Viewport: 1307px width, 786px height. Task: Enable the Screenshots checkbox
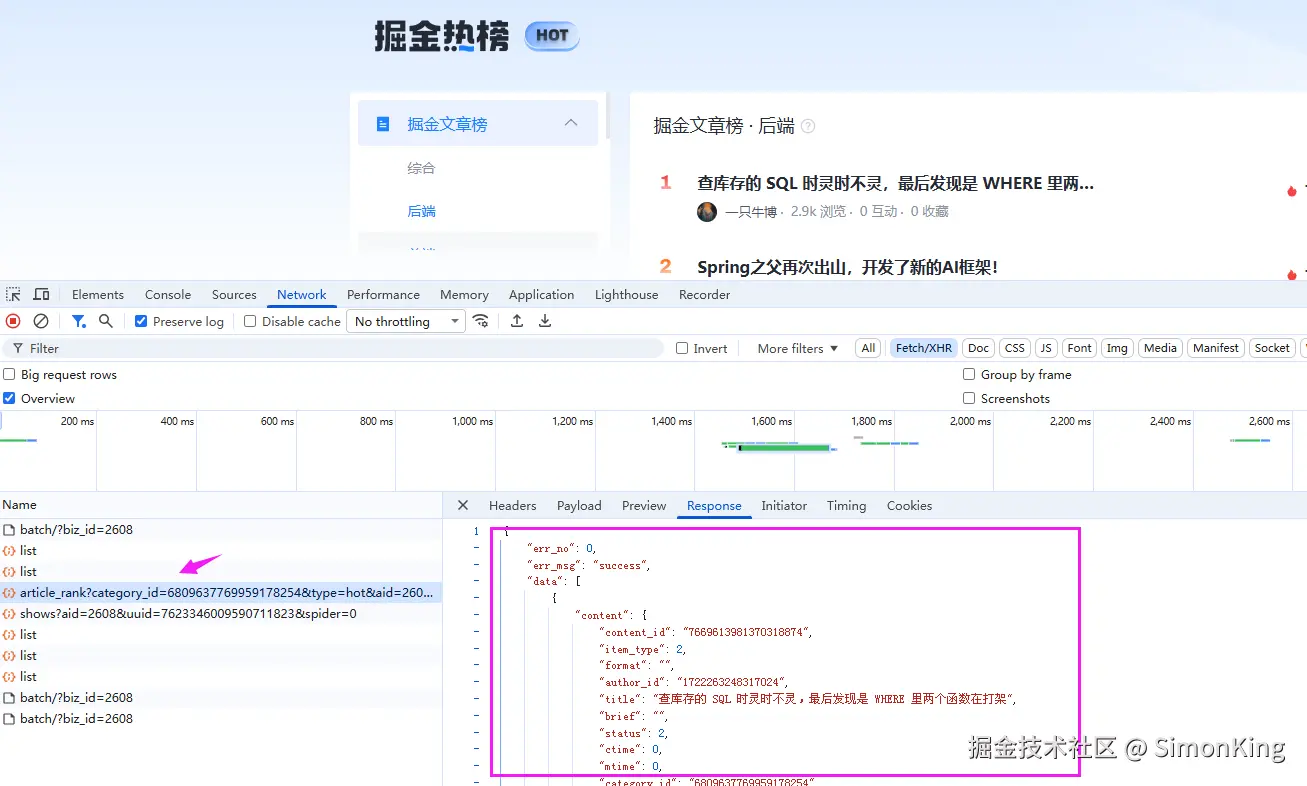click(x=969, y=398)
